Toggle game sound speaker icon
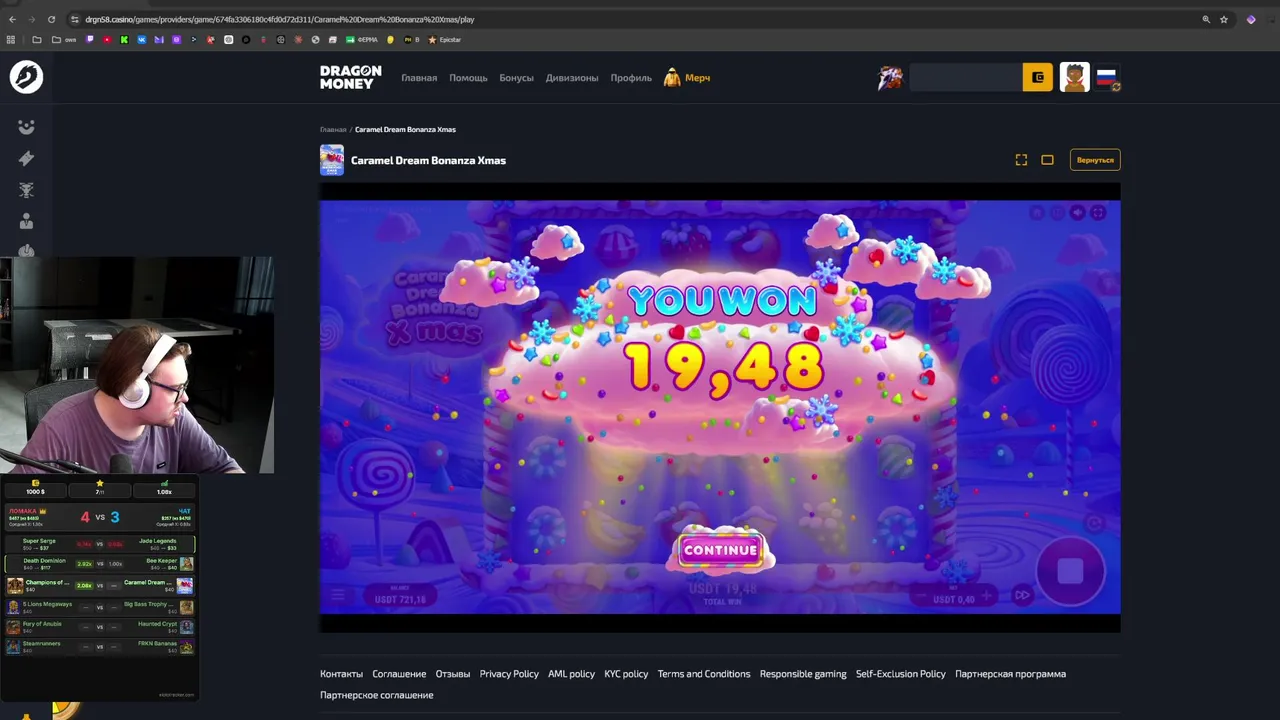Screen dimensions: 1280x720 [x=1077, y=212]
